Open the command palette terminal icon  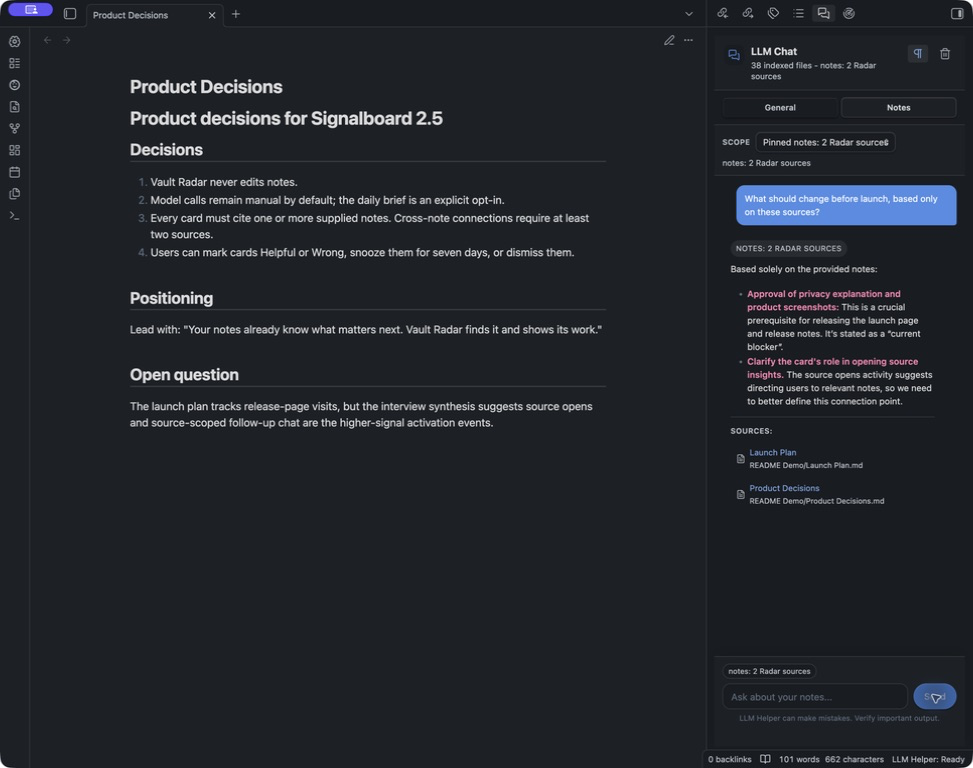point(15,215)
